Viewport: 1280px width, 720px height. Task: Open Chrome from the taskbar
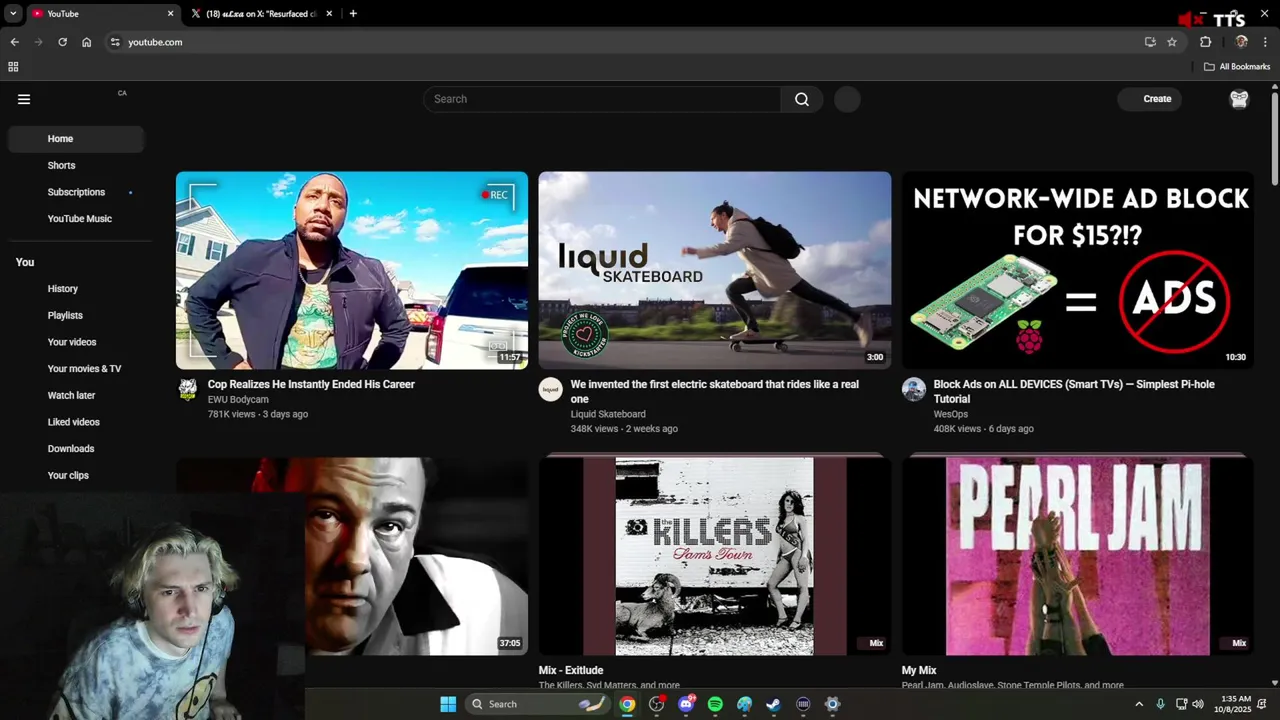(x=627, y=704)
